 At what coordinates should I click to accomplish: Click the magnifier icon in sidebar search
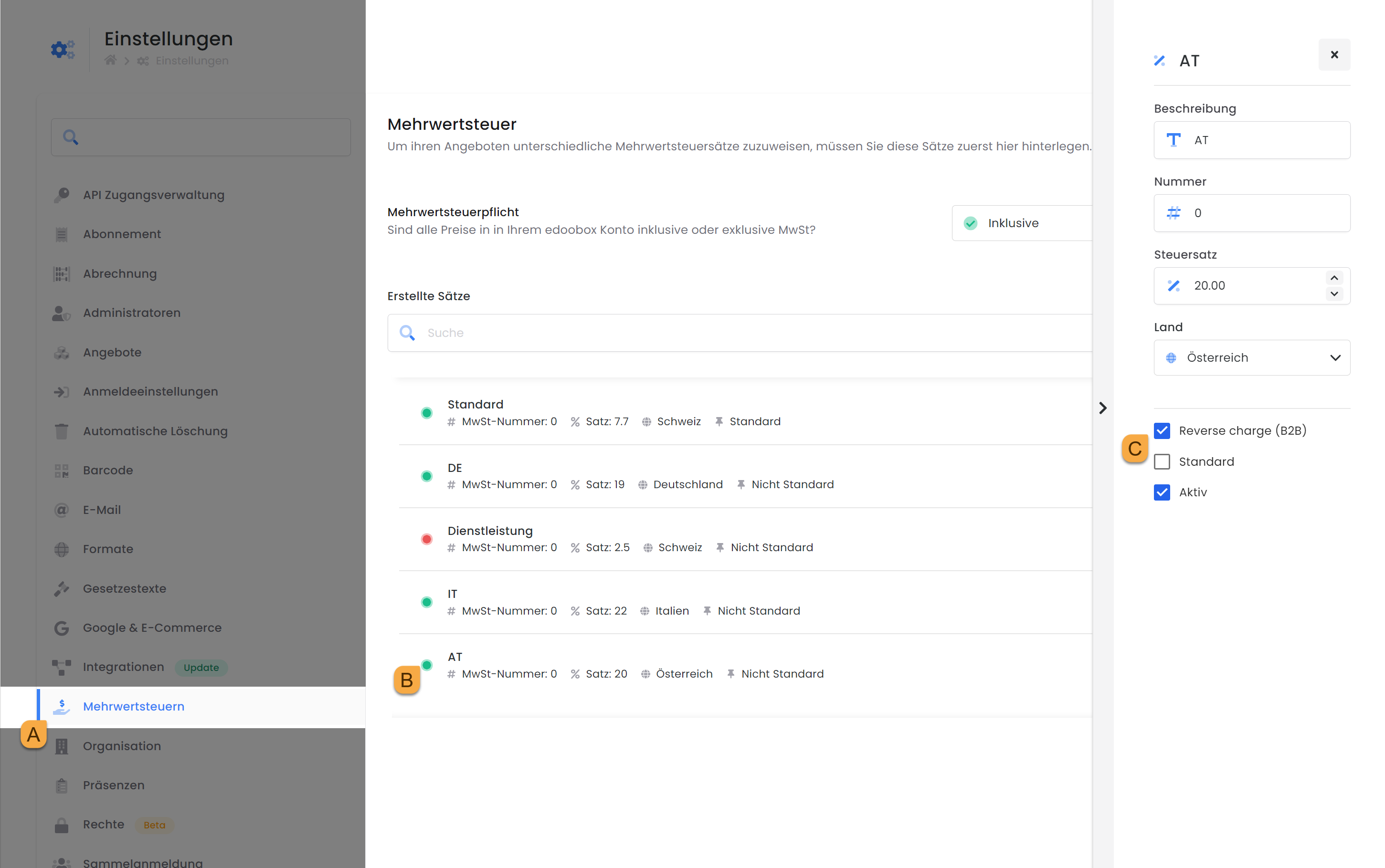click(x=70, y=137)
